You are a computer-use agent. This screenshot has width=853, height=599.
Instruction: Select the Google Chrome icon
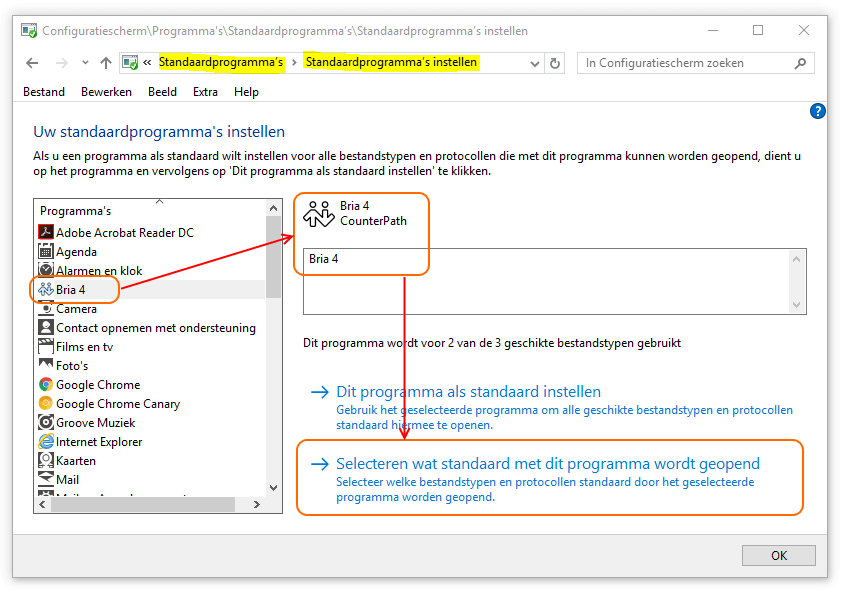(x=46, y=385)
